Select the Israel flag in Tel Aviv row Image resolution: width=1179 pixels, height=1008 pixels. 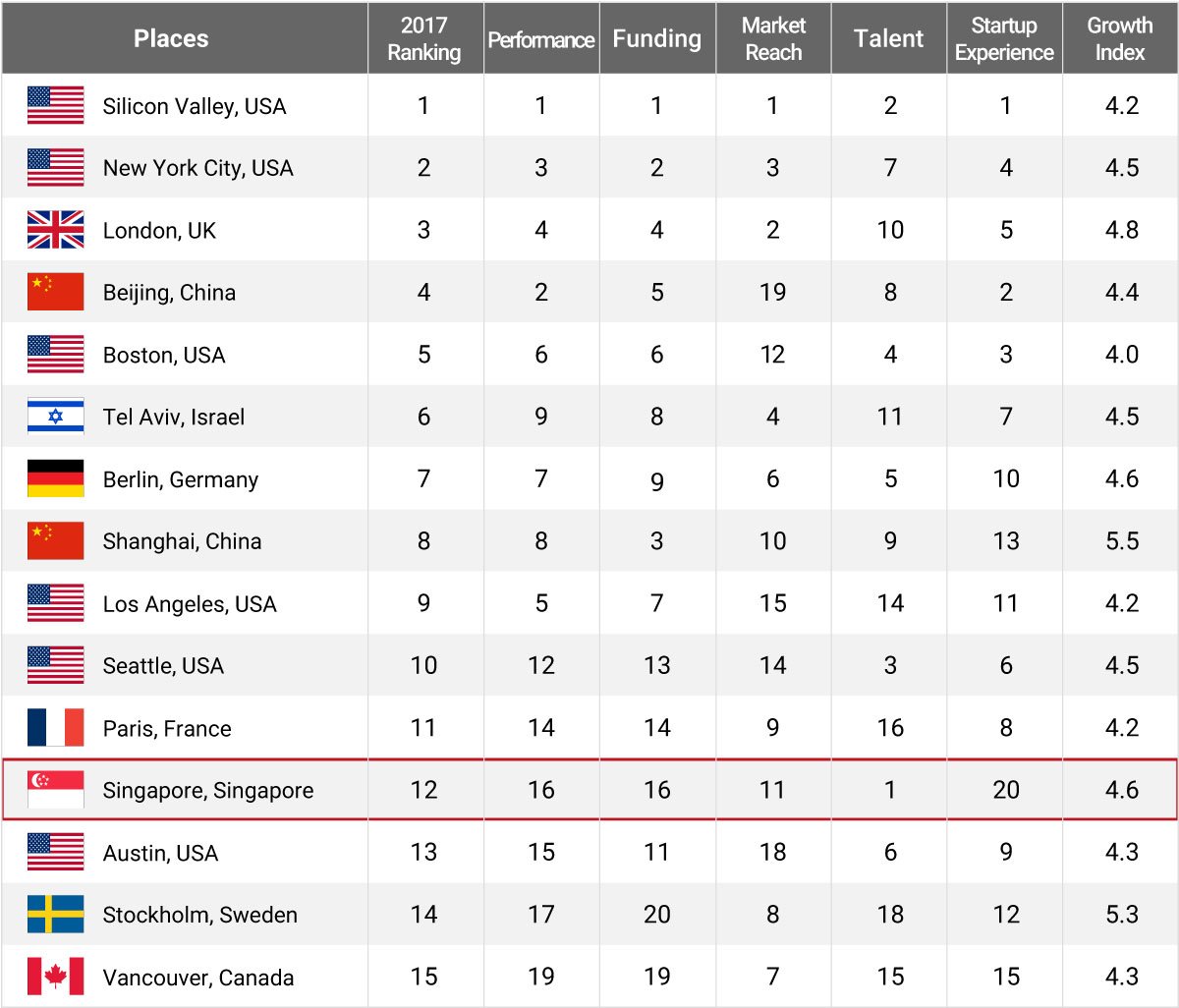pos(55,417)
